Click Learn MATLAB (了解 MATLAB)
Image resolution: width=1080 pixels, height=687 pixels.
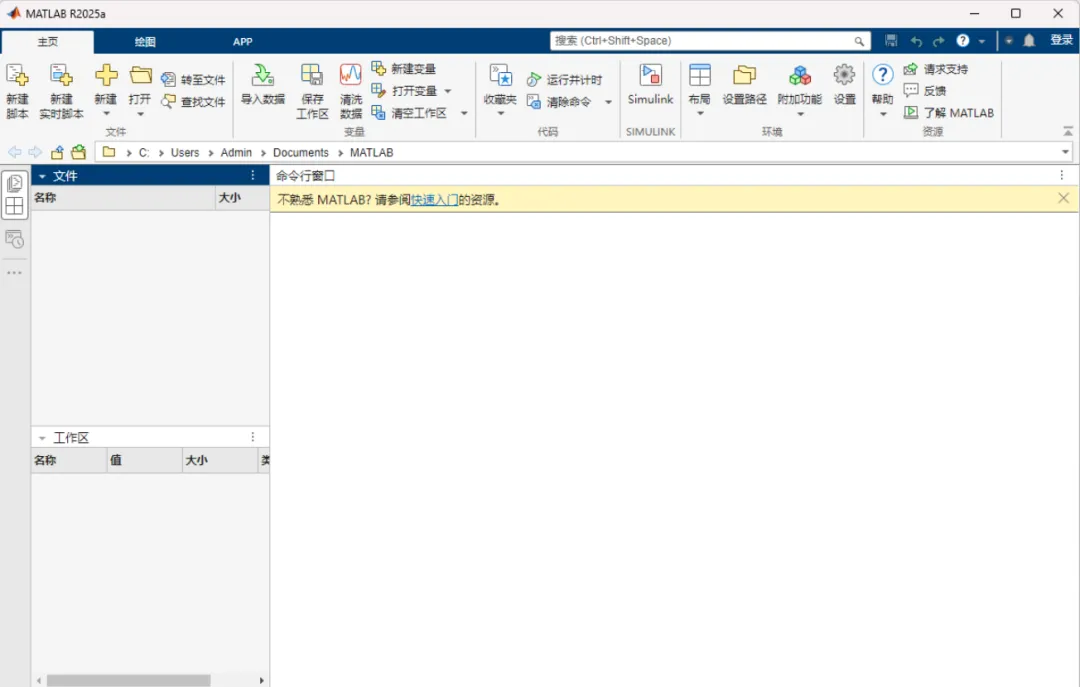[x=949, y=112]
